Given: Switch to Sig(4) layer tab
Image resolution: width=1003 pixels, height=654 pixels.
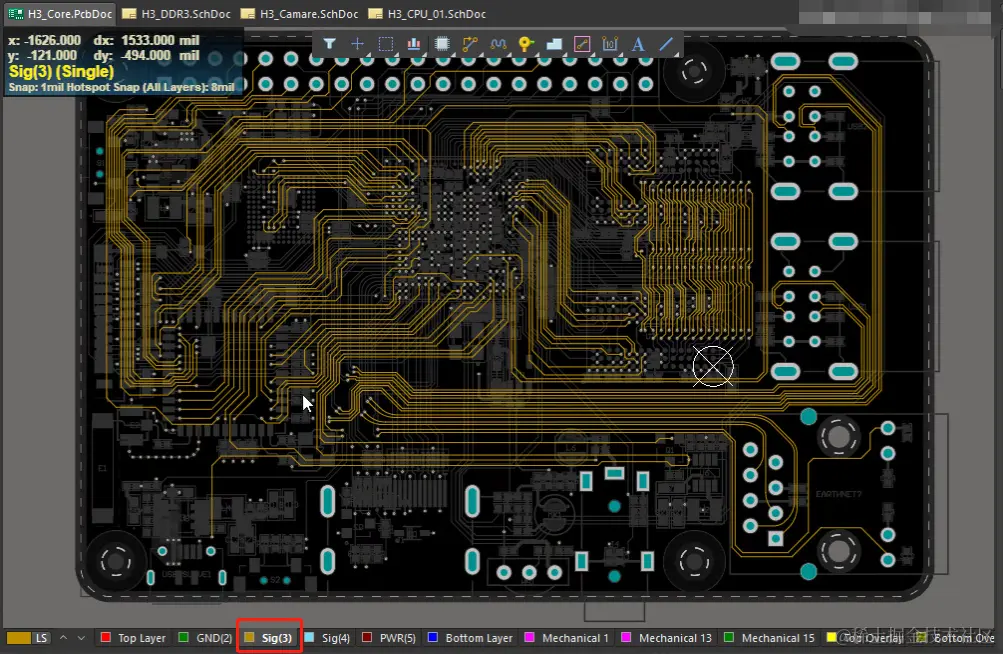Looking at the screenshot, I should (x=328, y=638).
